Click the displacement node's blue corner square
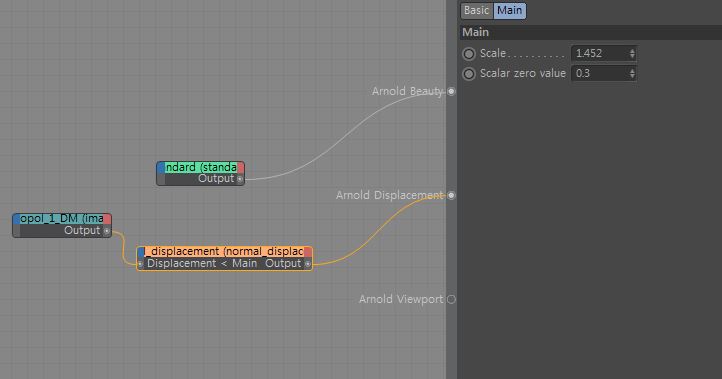Image resolution: width=722 pixels, height=379 pixels. [141, 251]
